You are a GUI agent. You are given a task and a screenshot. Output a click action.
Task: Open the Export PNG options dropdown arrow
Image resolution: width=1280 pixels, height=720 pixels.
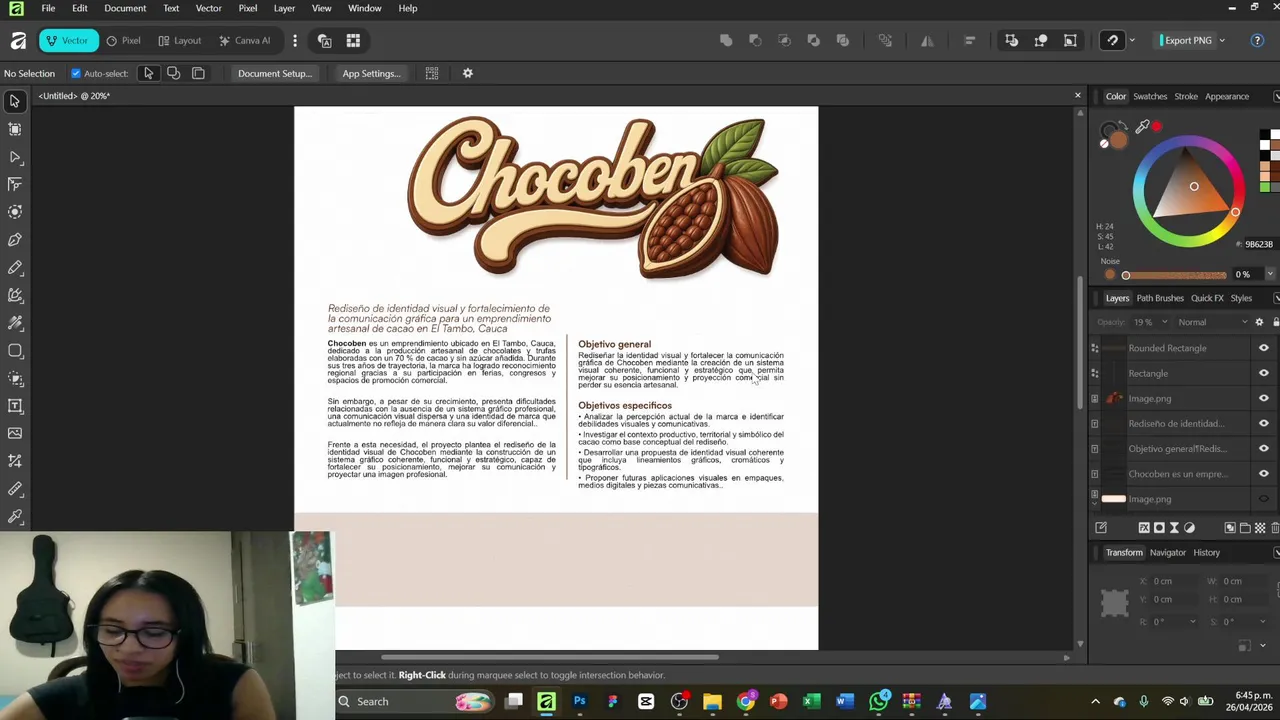pos(1222,41)
